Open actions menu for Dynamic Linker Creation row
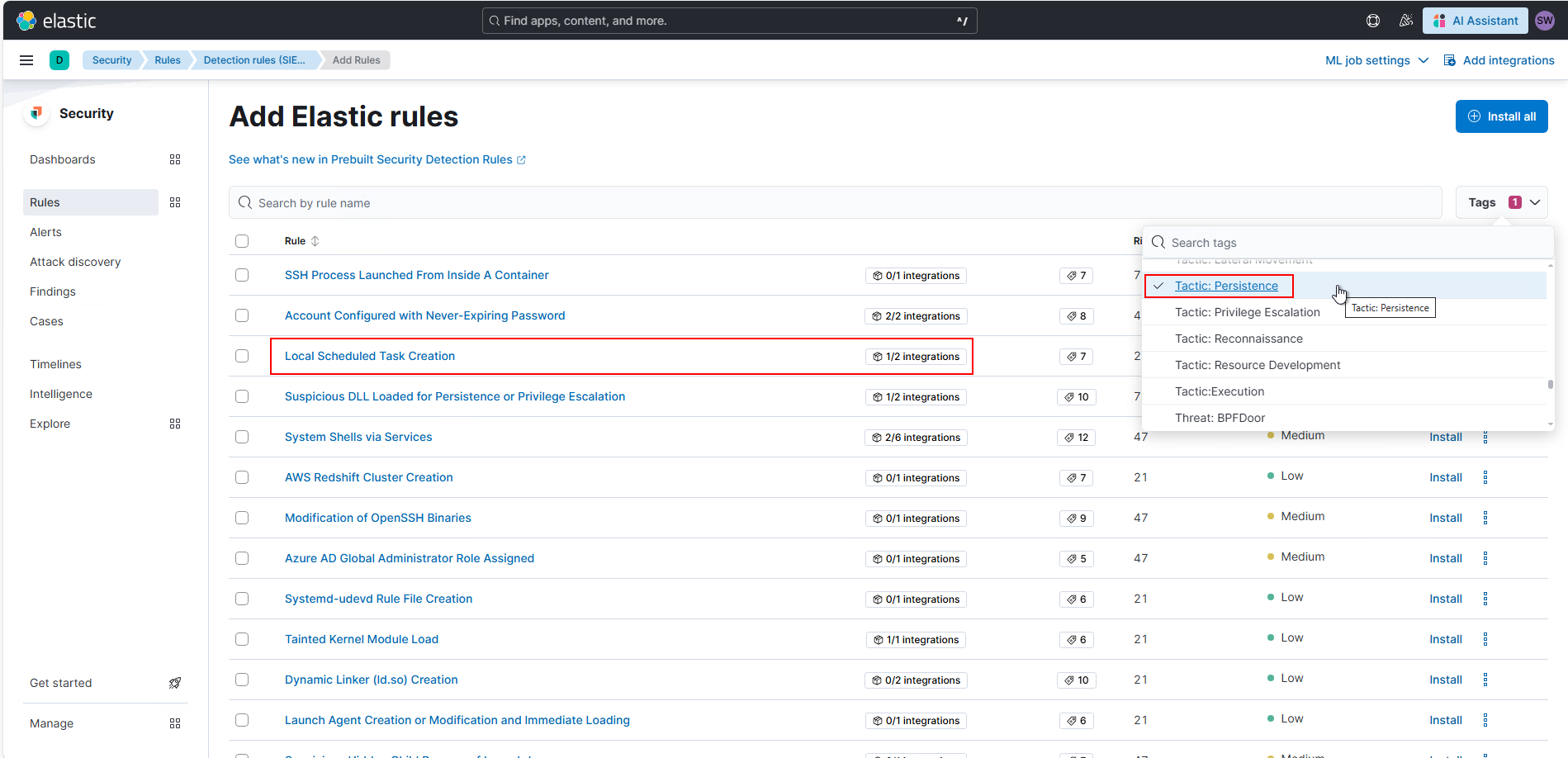The height and width of the screenshot is (758, 1568). click(x=1485, y=680)
